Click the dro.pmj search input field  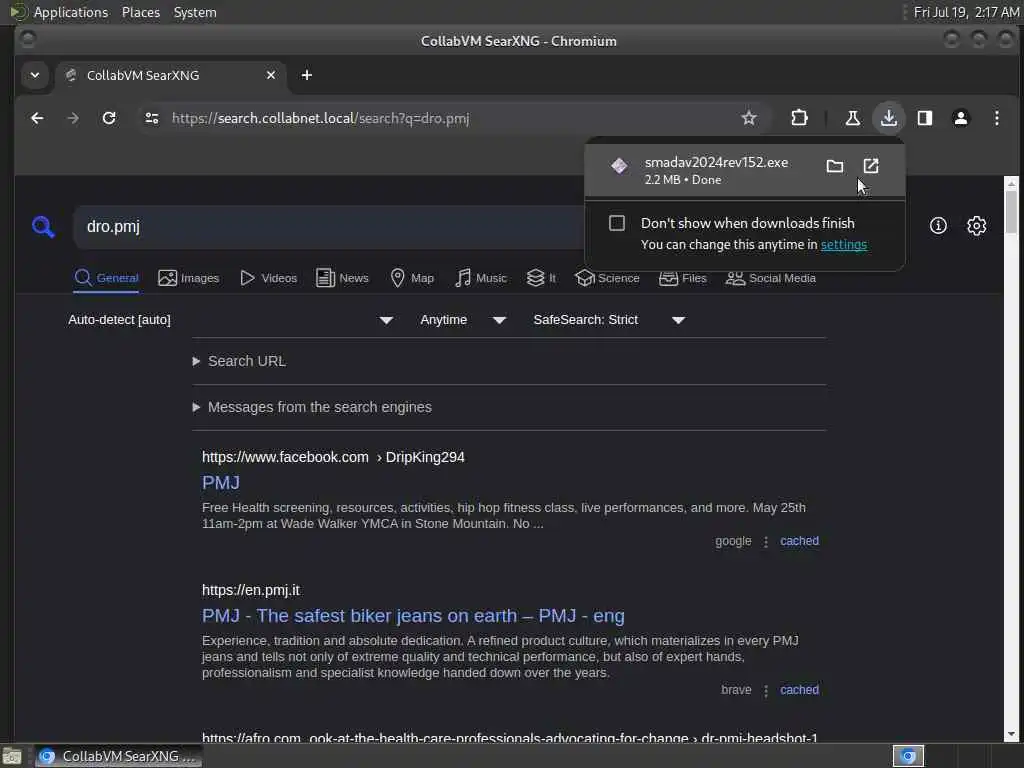(330, 227)
